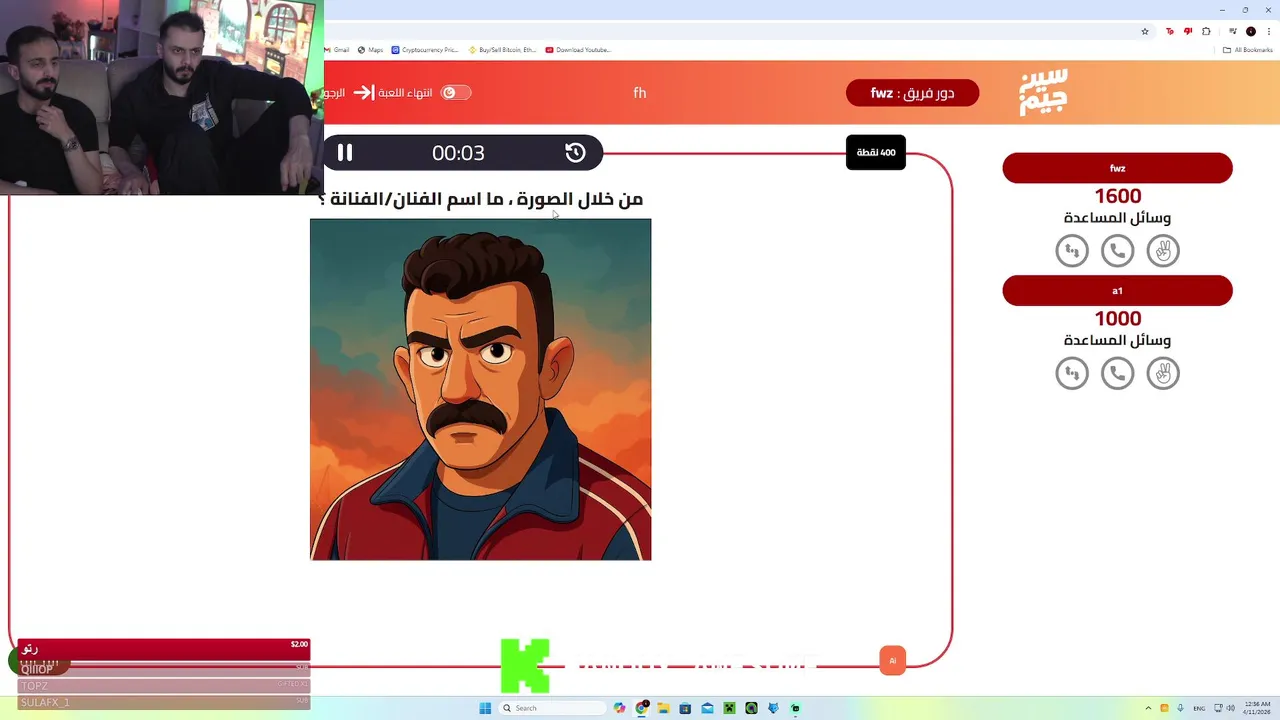This screenshot has width=1280, height=720.
Task: Click the exit arrow icon beside انتهاء اللعبة
Action: [x=363, y=93]
